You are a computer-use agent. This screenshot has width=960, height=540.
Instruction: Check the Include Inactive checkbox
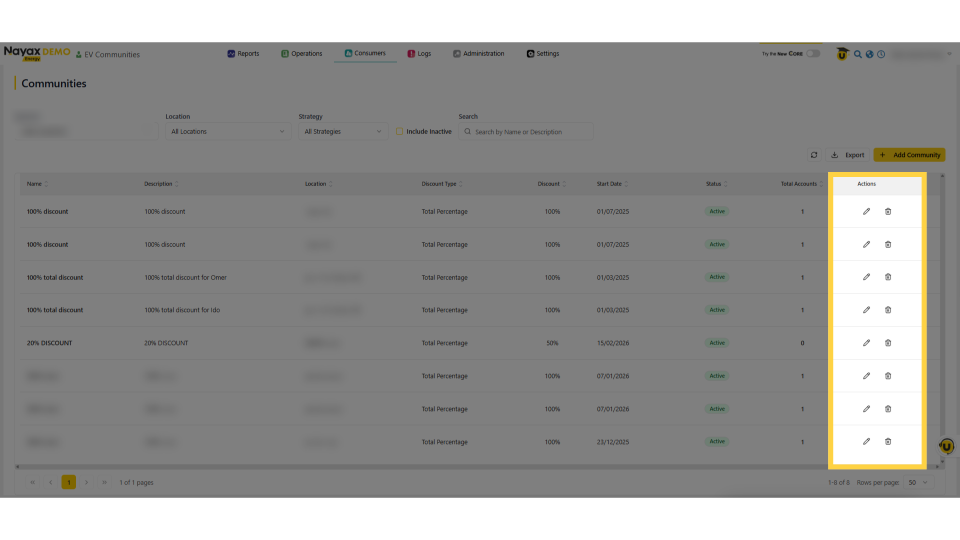(x=399, y=131)
